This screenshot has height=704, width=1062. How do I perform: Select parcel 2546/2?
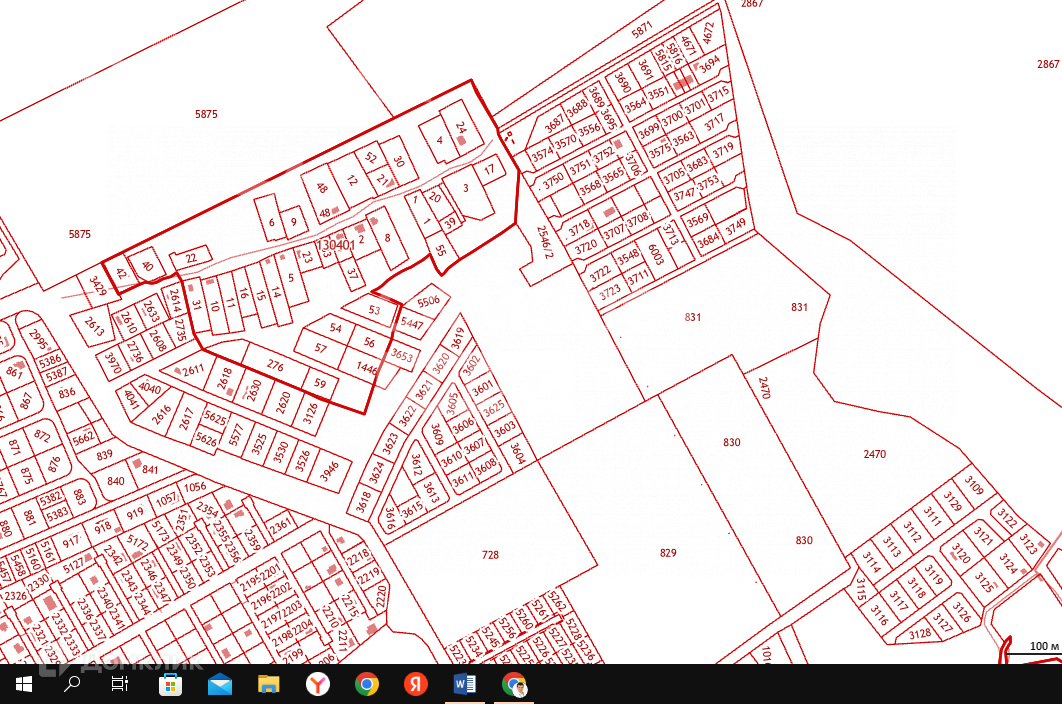point(545,242)
